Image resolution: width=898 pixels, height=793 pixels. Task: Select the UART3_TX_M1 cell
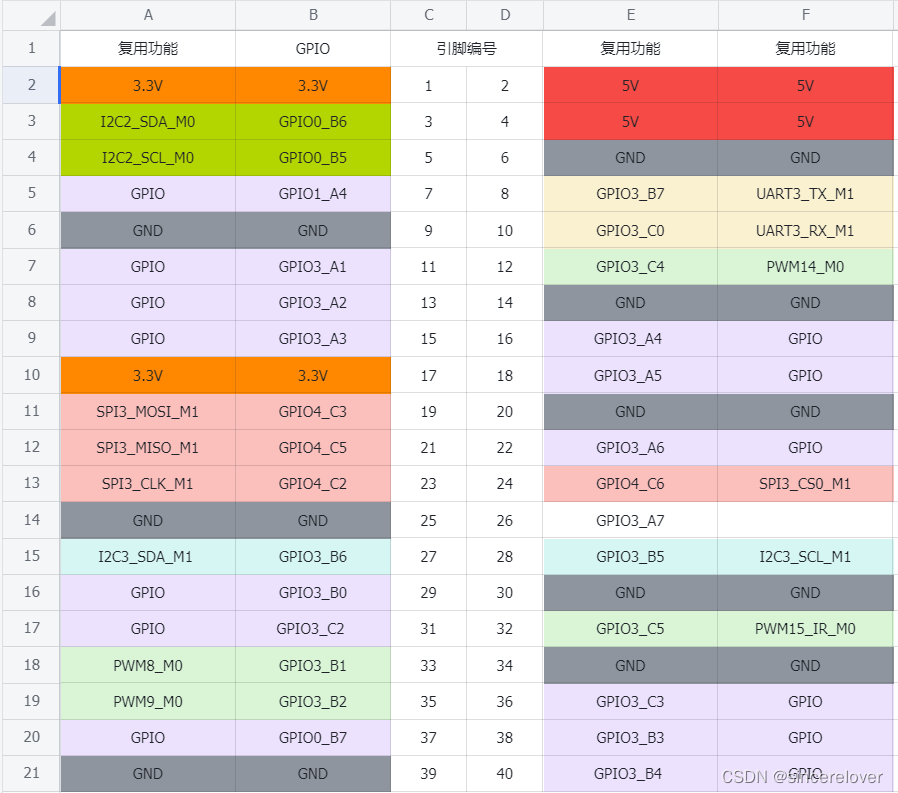tap(805, 194)
